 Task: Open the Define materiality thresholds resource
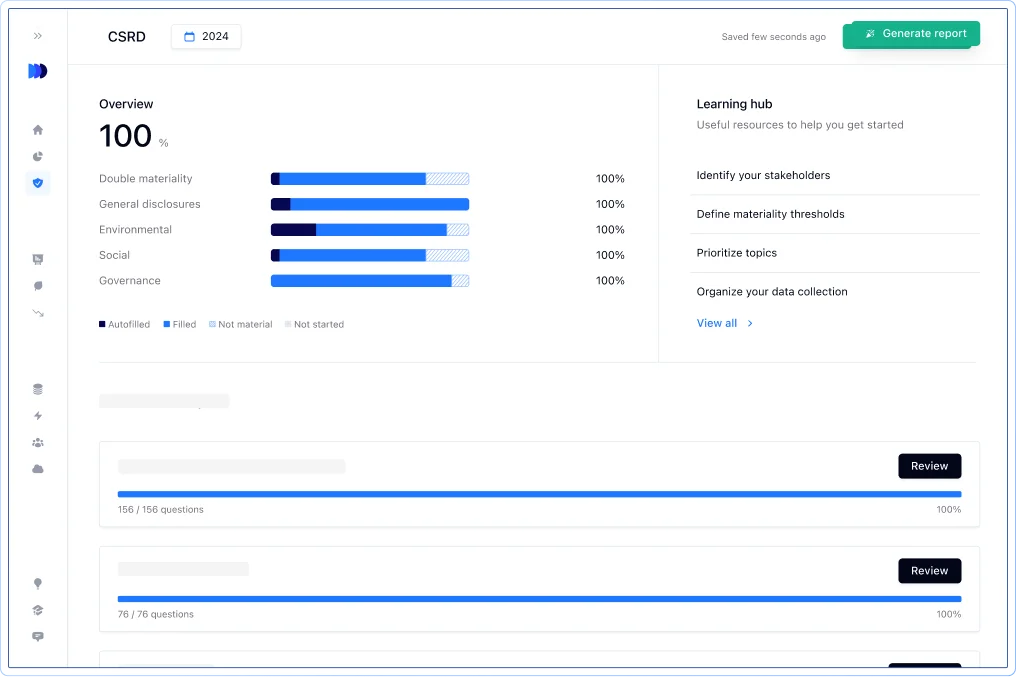click(770, 214)
